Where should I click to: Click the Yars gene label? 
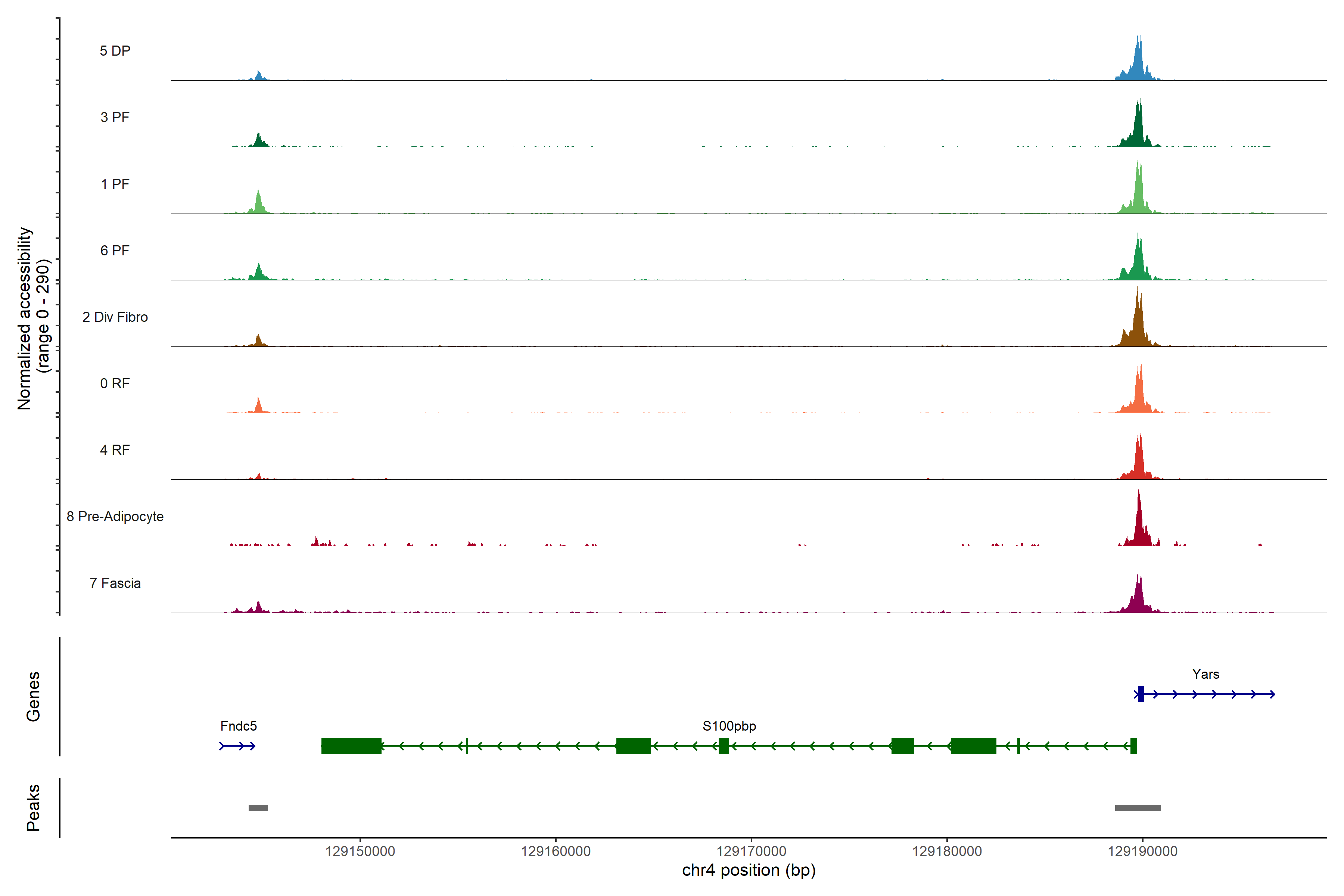click(1206, 674)
